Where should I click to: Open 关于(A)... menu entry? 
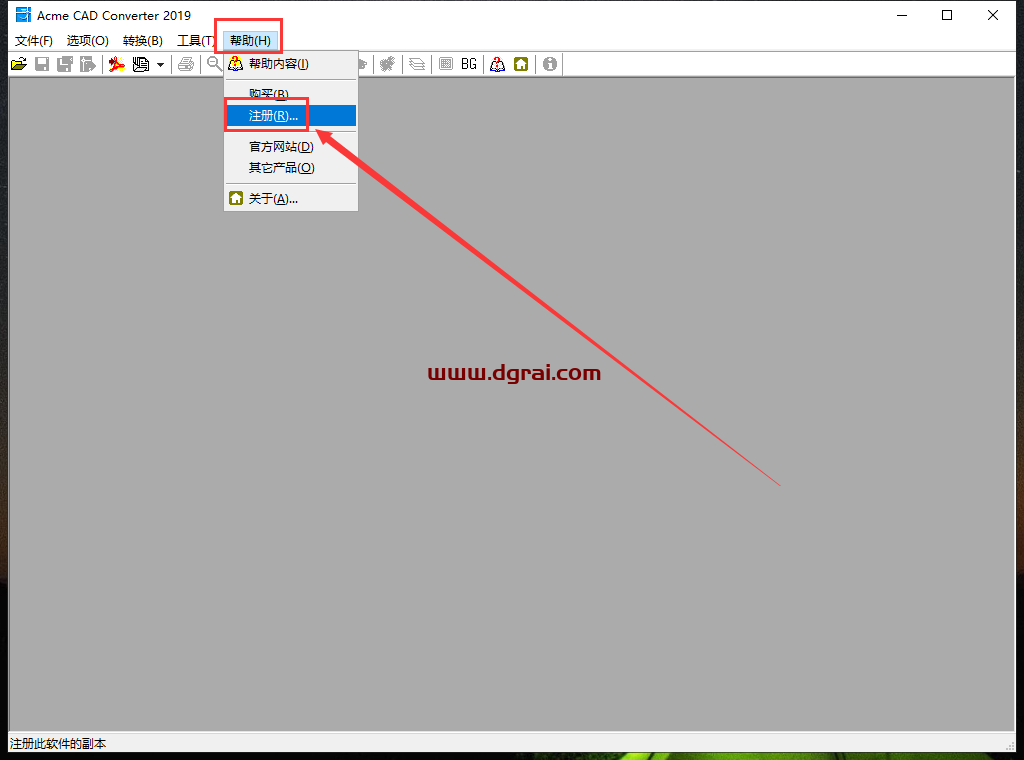click(291, 198)
